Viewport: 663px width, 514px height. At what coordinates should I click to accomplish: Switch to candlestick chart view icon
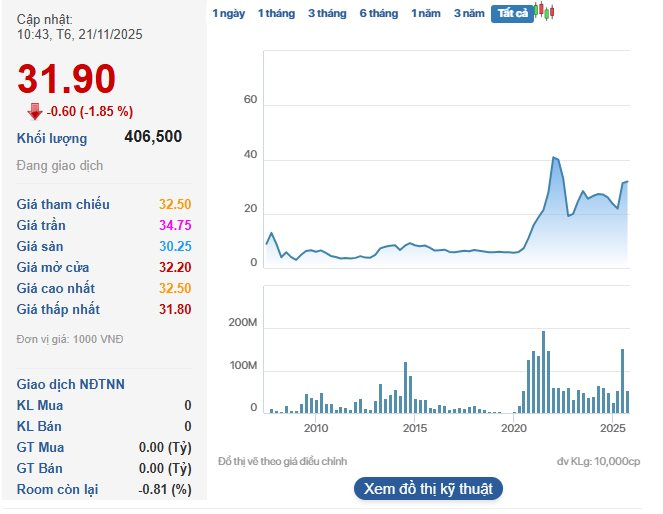click(x=544, y=13)
